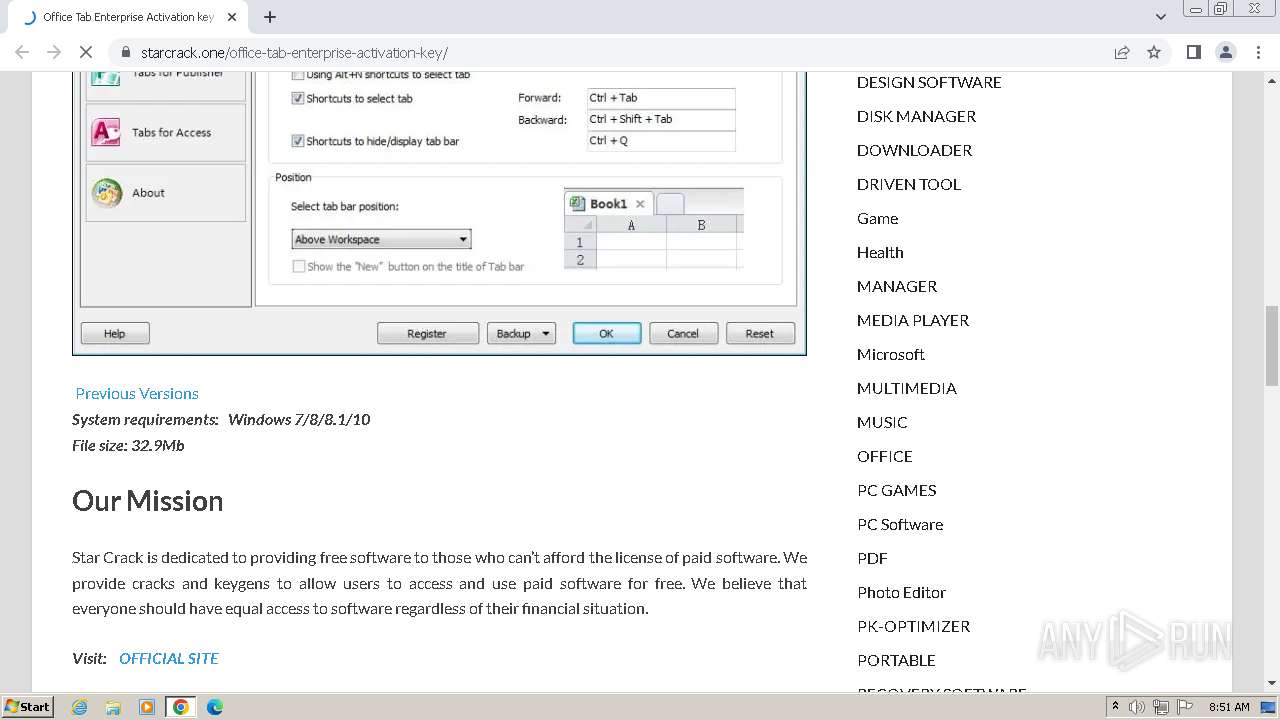Open MUSIC category

click(x=882, y=422)
